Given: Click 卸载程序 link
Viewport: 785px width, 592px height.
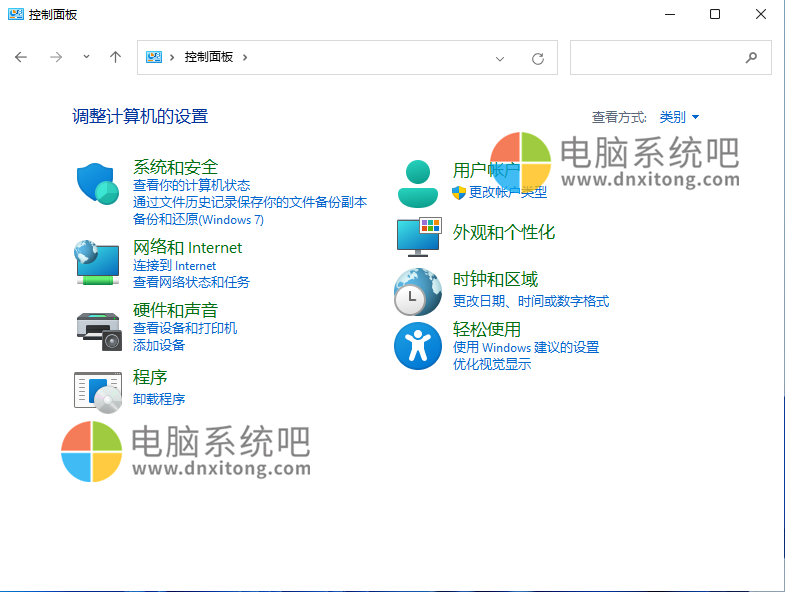Looking at the screenshot, I should [159, 399].
